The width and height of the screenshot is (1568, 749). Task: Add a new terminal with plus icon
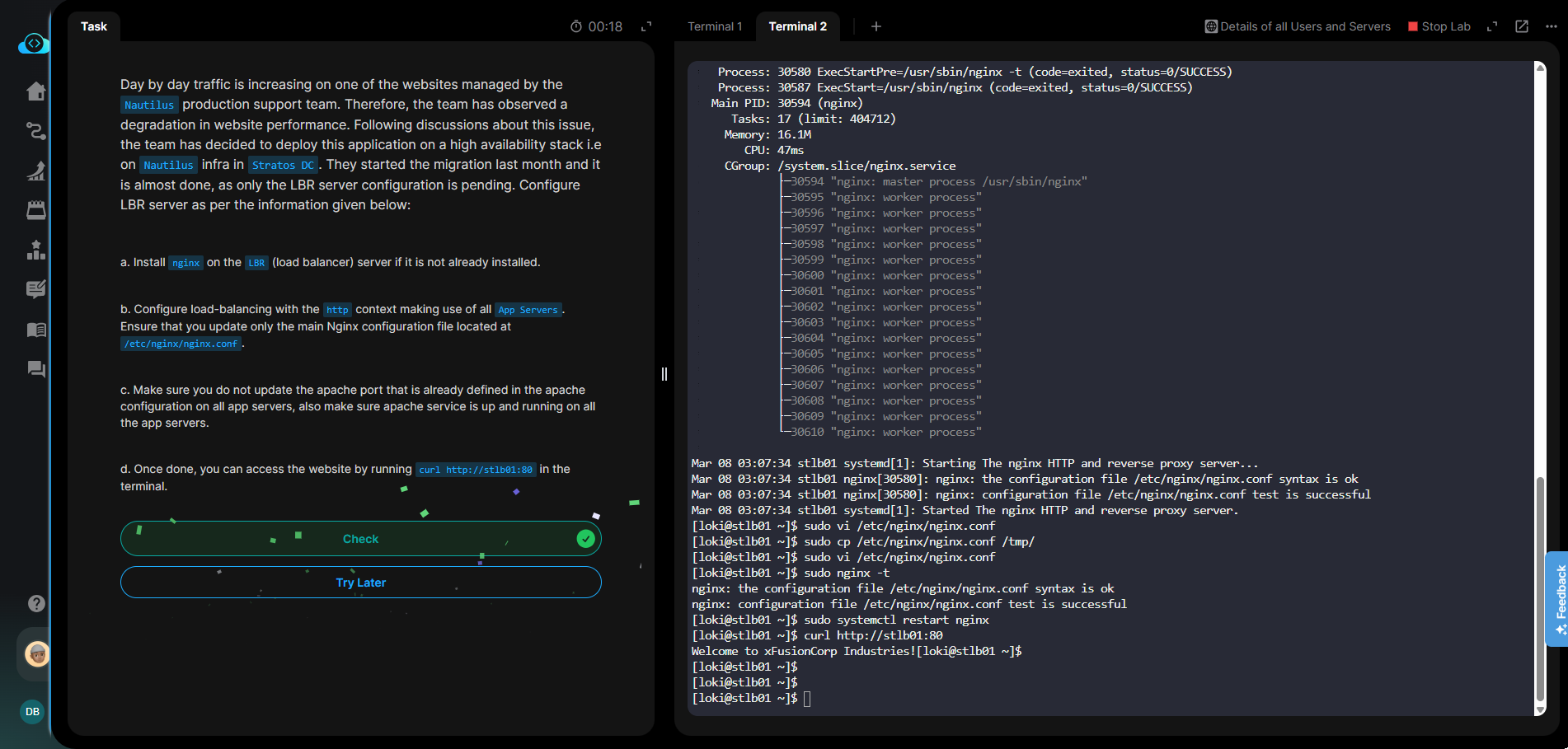[876, 26]
